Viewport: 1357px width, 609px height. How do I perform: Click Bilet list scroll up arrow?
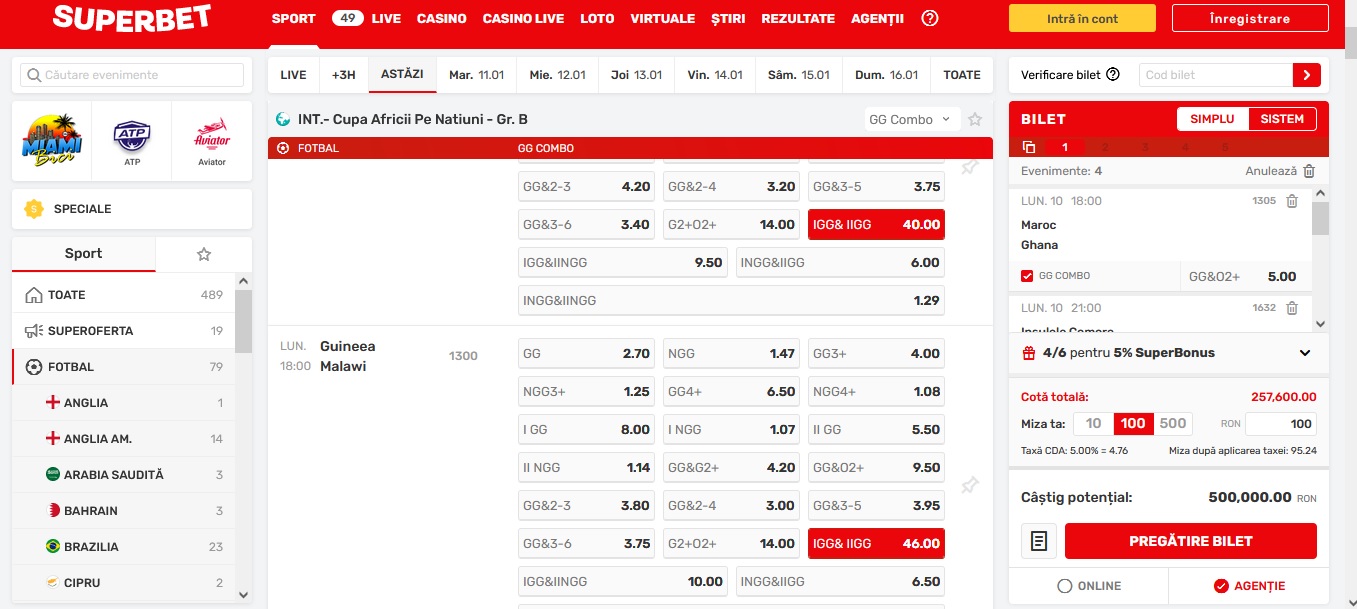pyautogui.click(x=1320, y=193)
